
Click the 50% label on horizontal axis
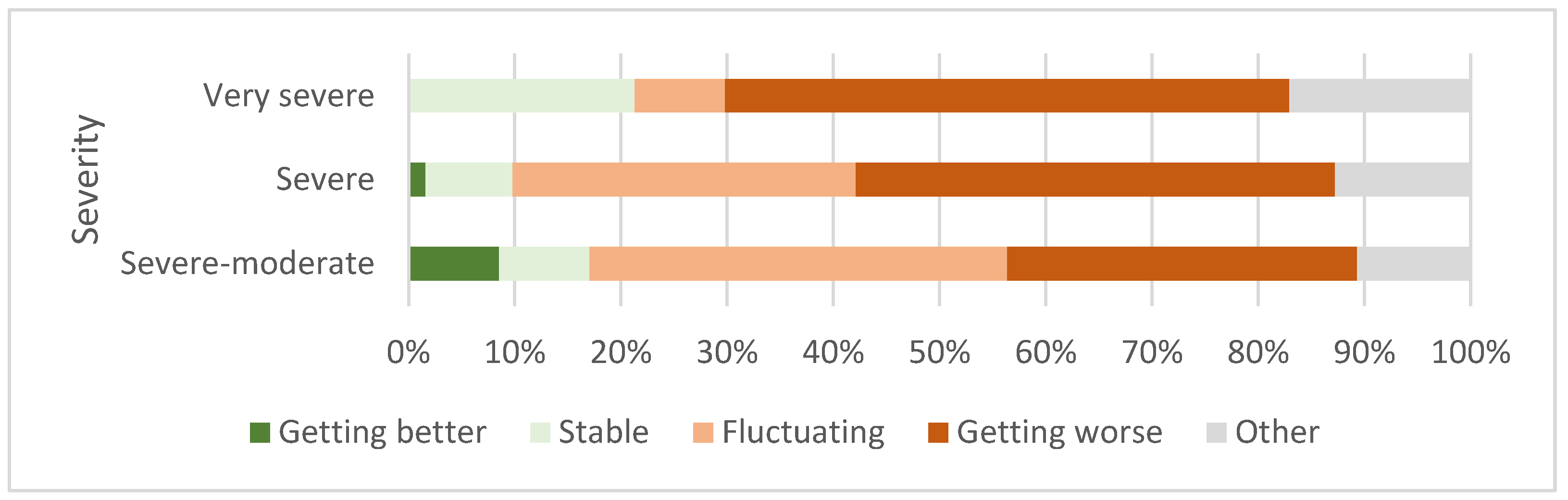pyautogui.click(x=939, y=352)
